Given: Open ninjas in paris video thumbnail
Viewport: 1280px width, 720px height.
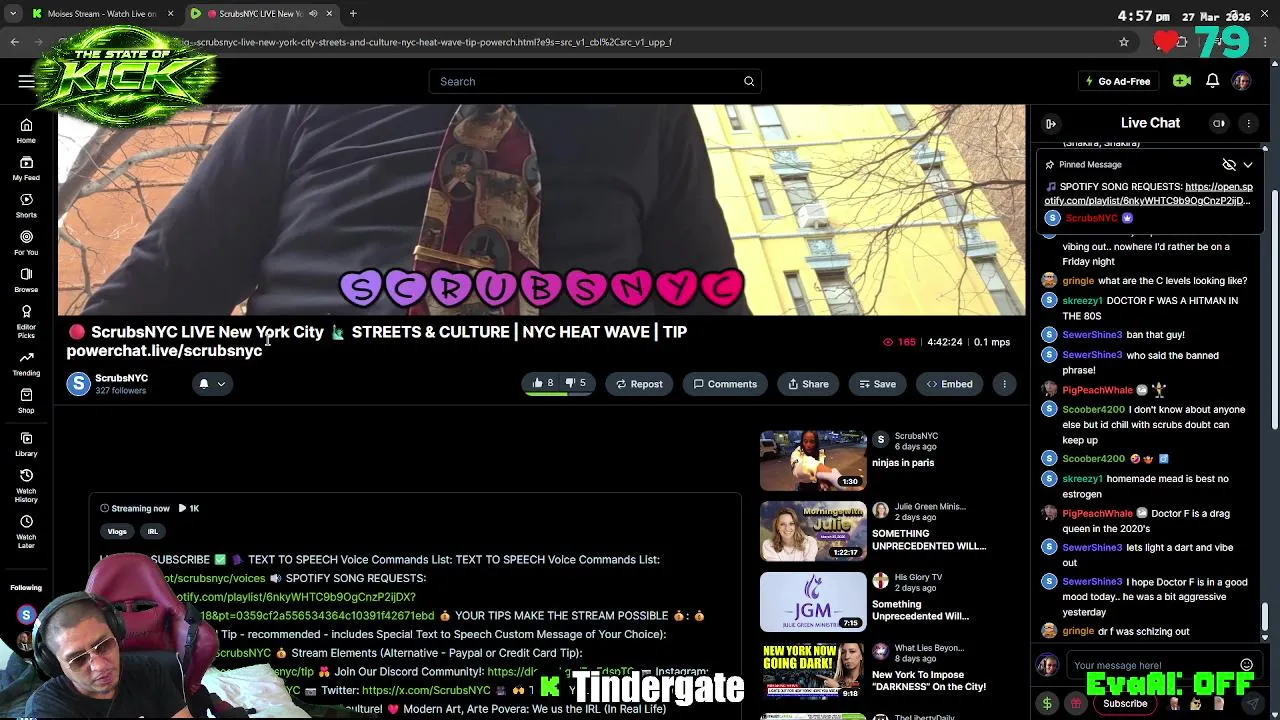Looking at the screenshot, I should [x=813, y=460].
